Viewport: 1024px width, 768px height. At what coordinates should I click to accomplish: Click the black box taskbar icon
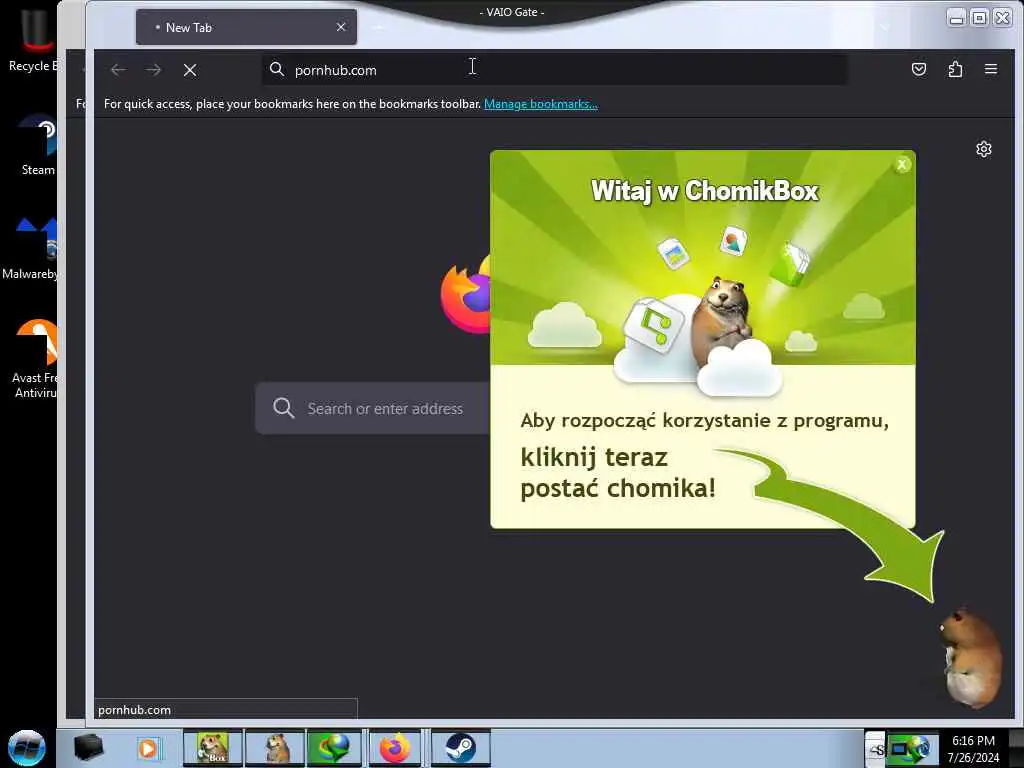[x=88, y=748]
